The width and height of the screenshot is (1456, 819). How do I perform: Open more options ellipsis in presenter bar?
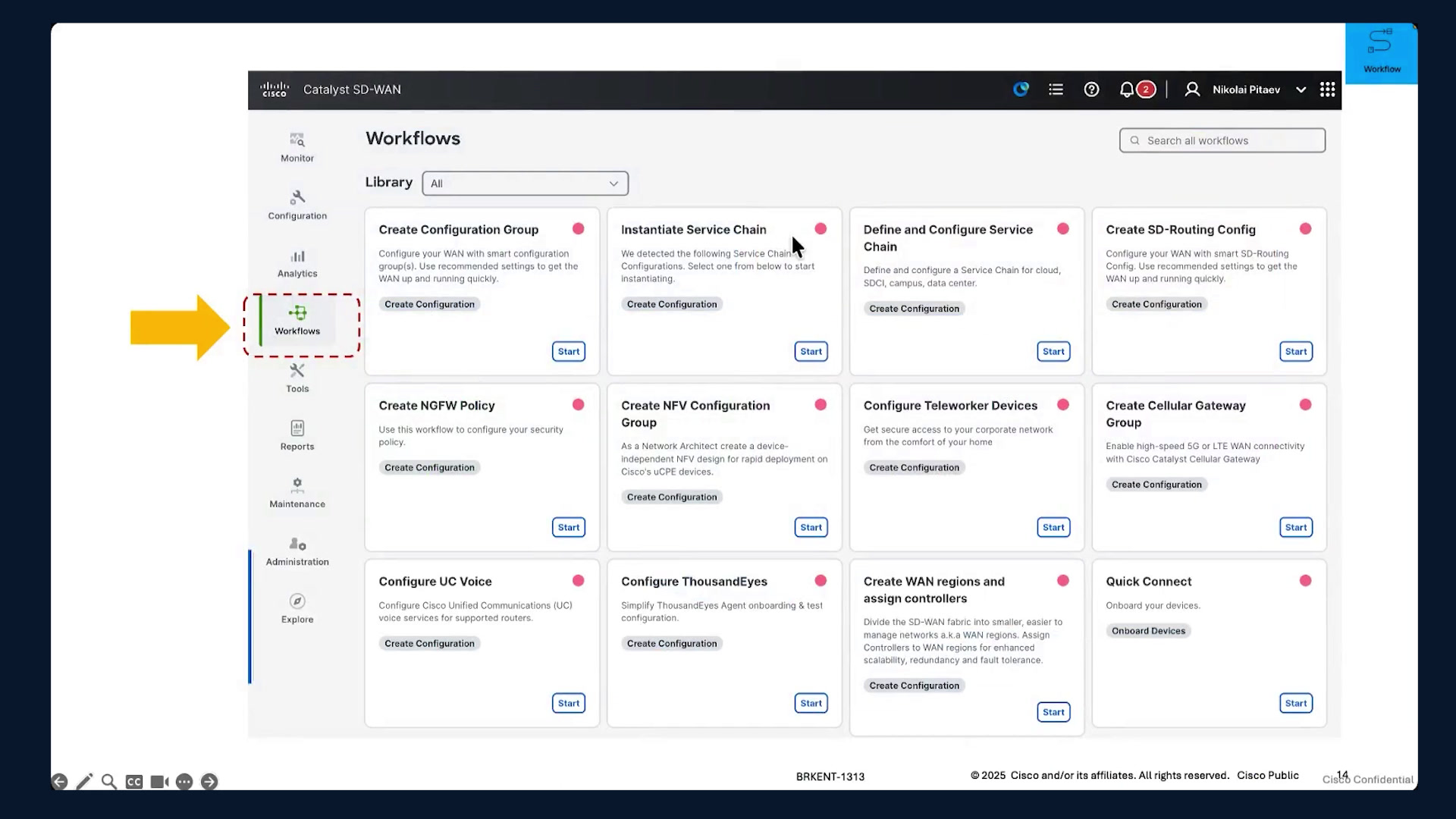click(184, 782)
